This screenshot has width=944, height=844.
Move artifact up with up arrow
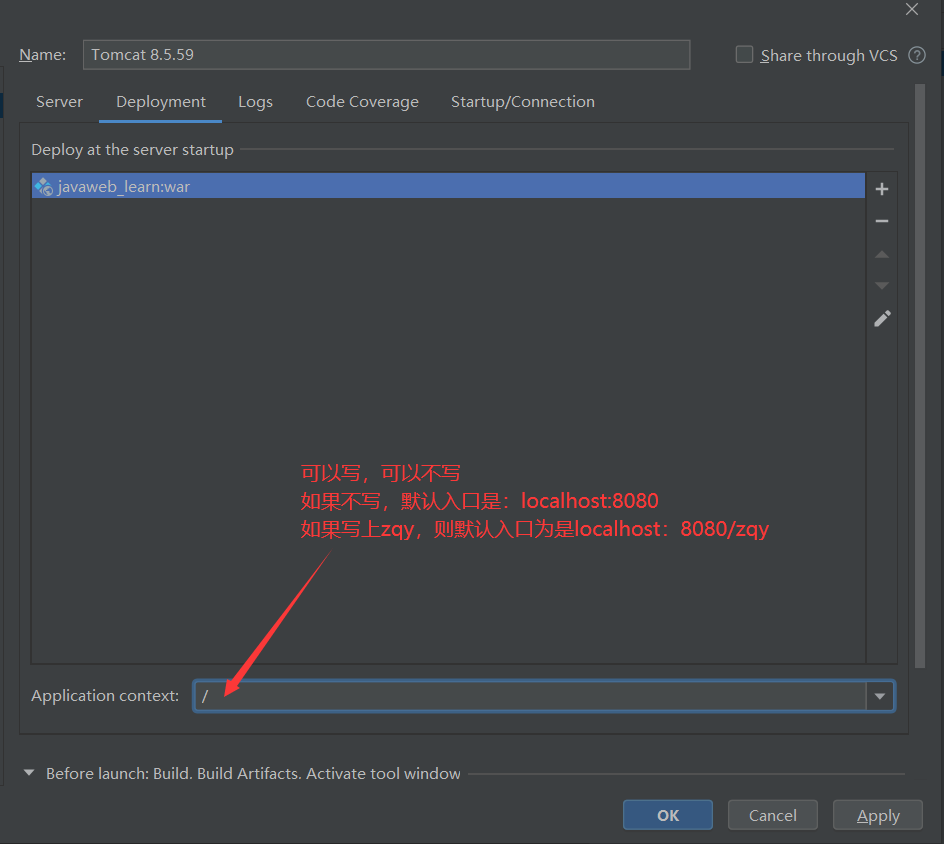tap(881, 255)
